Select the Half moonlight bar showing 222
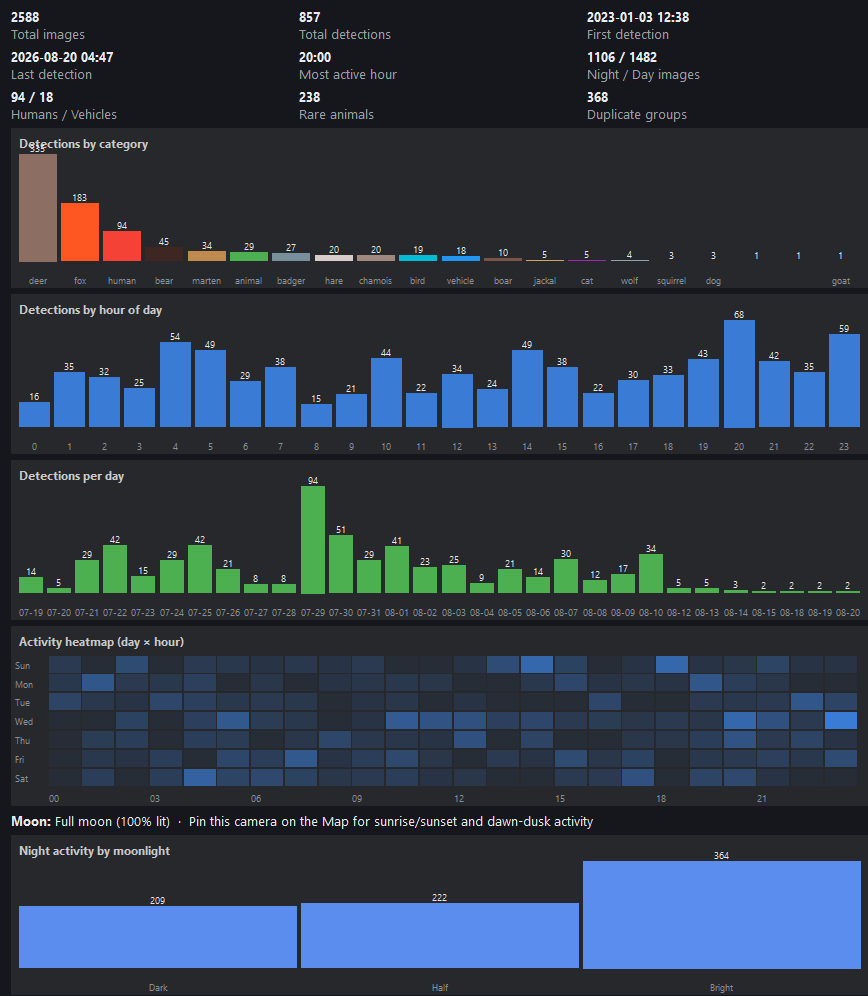 click(440, 936)
